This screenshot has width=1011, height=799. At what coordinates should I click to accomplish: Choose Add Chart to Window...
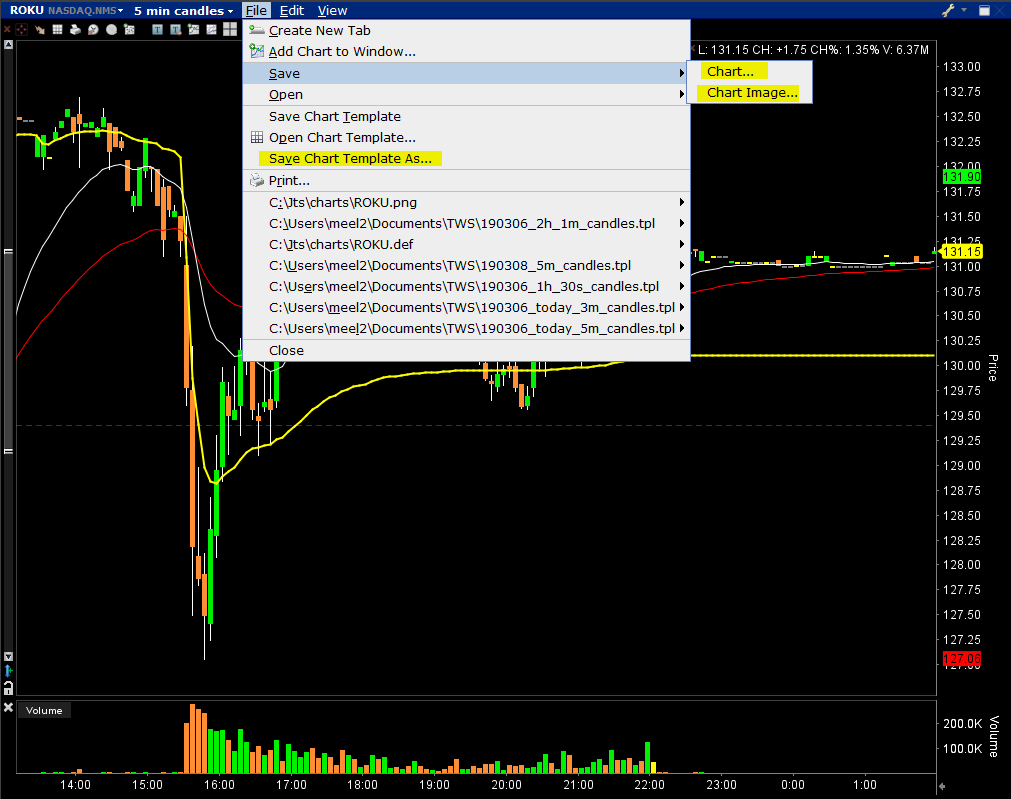466,52
